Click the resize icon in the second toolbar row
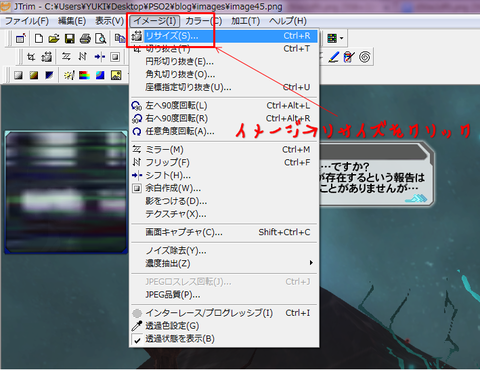The height and width of the screenshot is (370, 480). [x=47, y=57]
